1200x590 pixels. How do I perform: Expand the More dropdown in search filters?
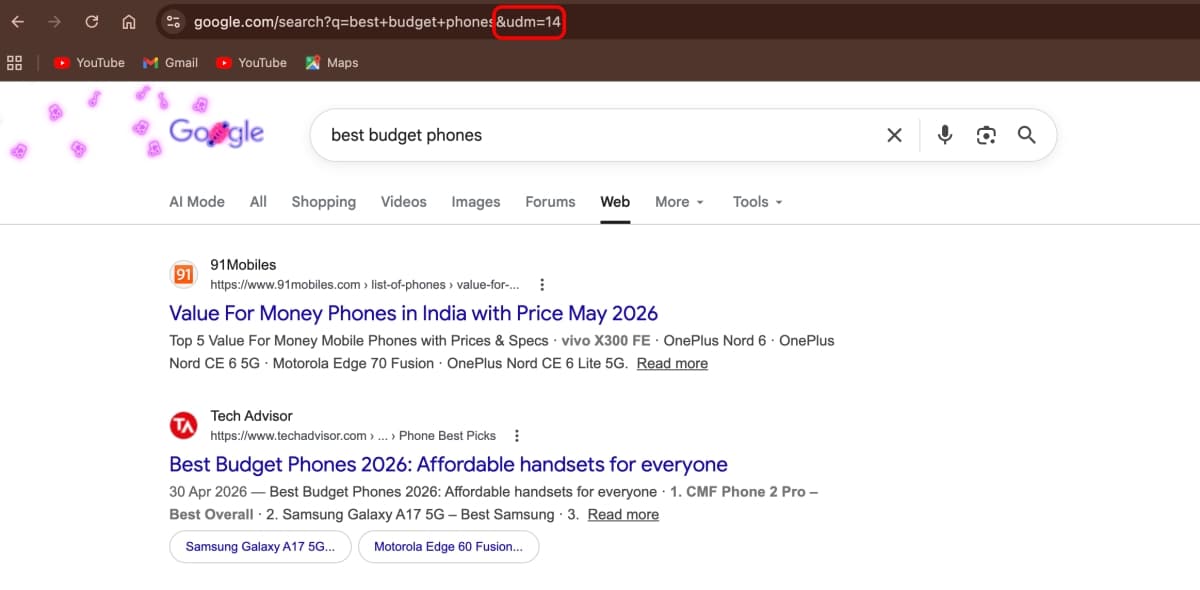(x=680, y=202)
